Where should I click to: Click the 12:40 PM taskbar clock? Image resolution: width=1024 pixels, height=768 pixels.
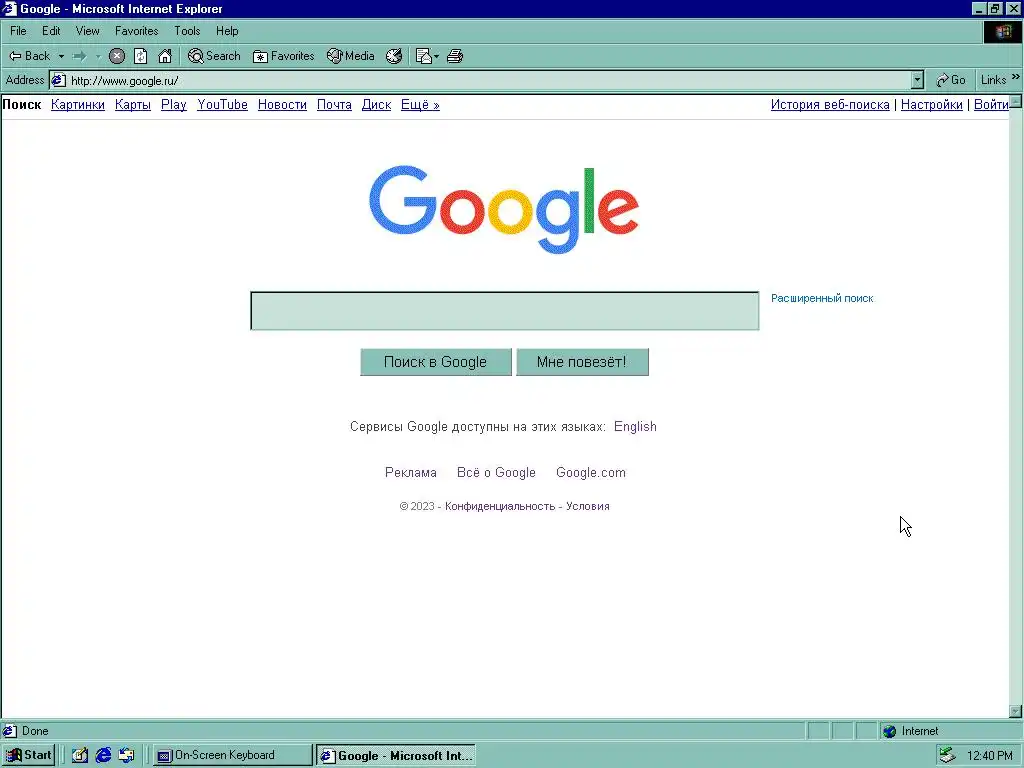pos(990,756)
